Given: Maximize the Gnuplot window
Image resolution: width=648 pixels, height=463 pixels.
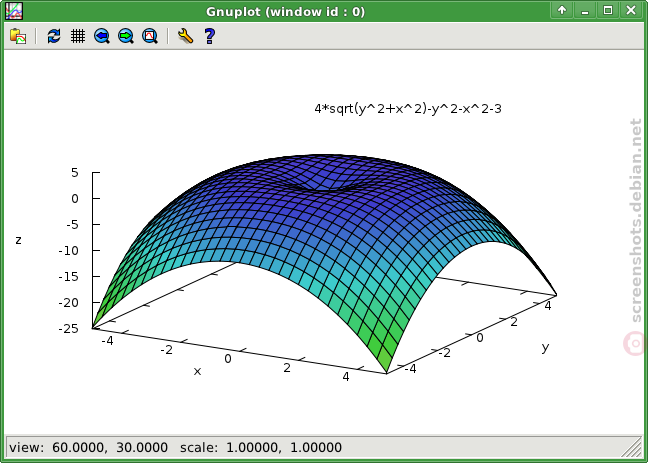Looking at the screenshot, I should coord(608,10).
